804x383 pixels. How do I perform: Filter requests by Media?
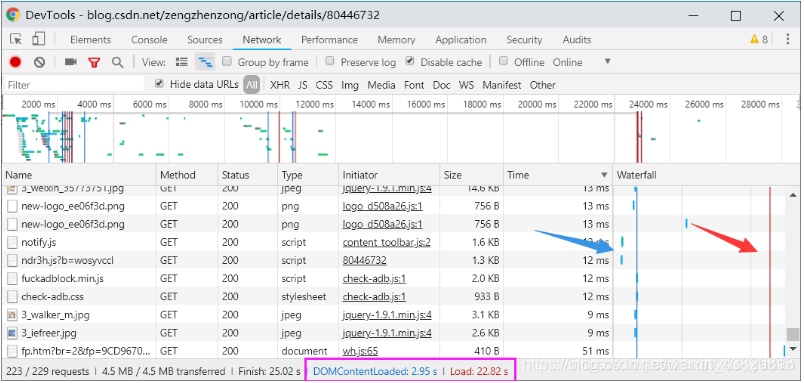[381, 85]
